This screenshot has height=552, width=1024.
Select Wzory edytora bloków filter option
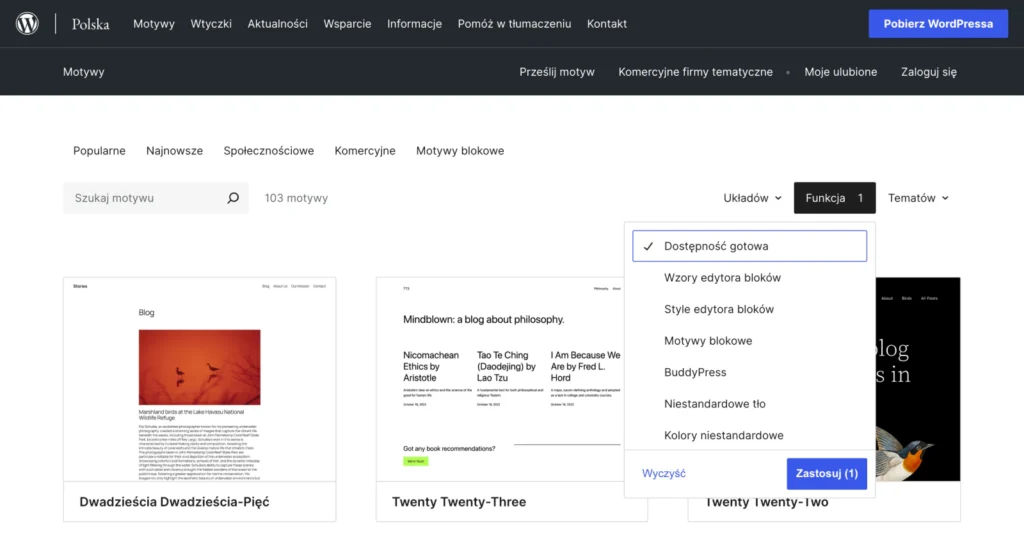[x=749, y=278]
